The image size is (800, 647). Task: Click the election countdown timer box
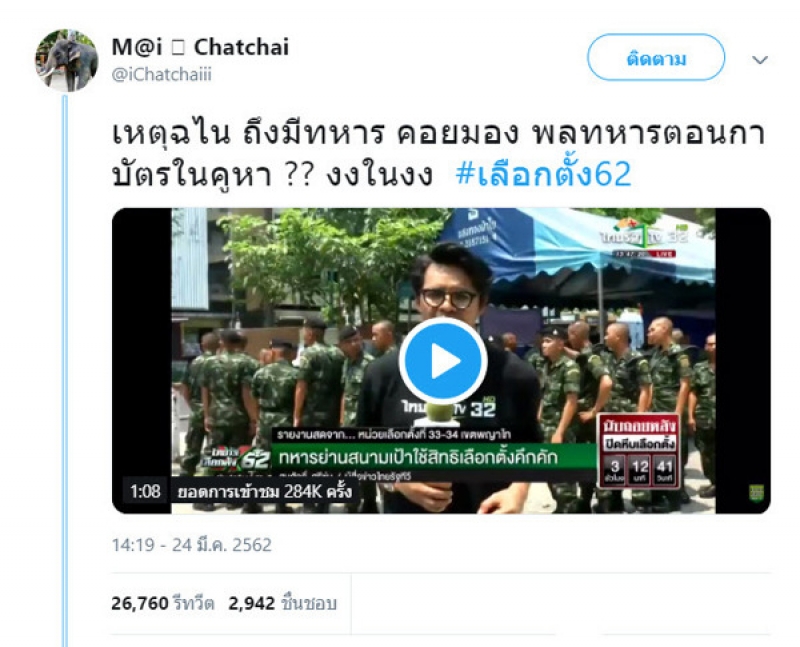638,452
